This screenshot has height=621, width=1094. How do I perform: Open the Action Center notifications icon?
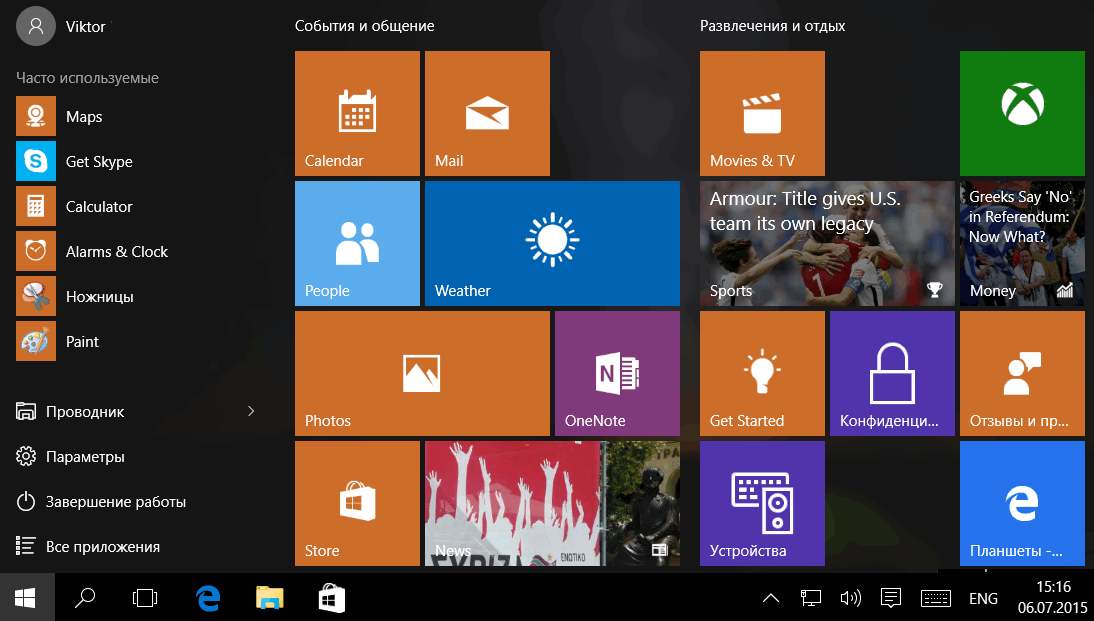pos(891,598)
